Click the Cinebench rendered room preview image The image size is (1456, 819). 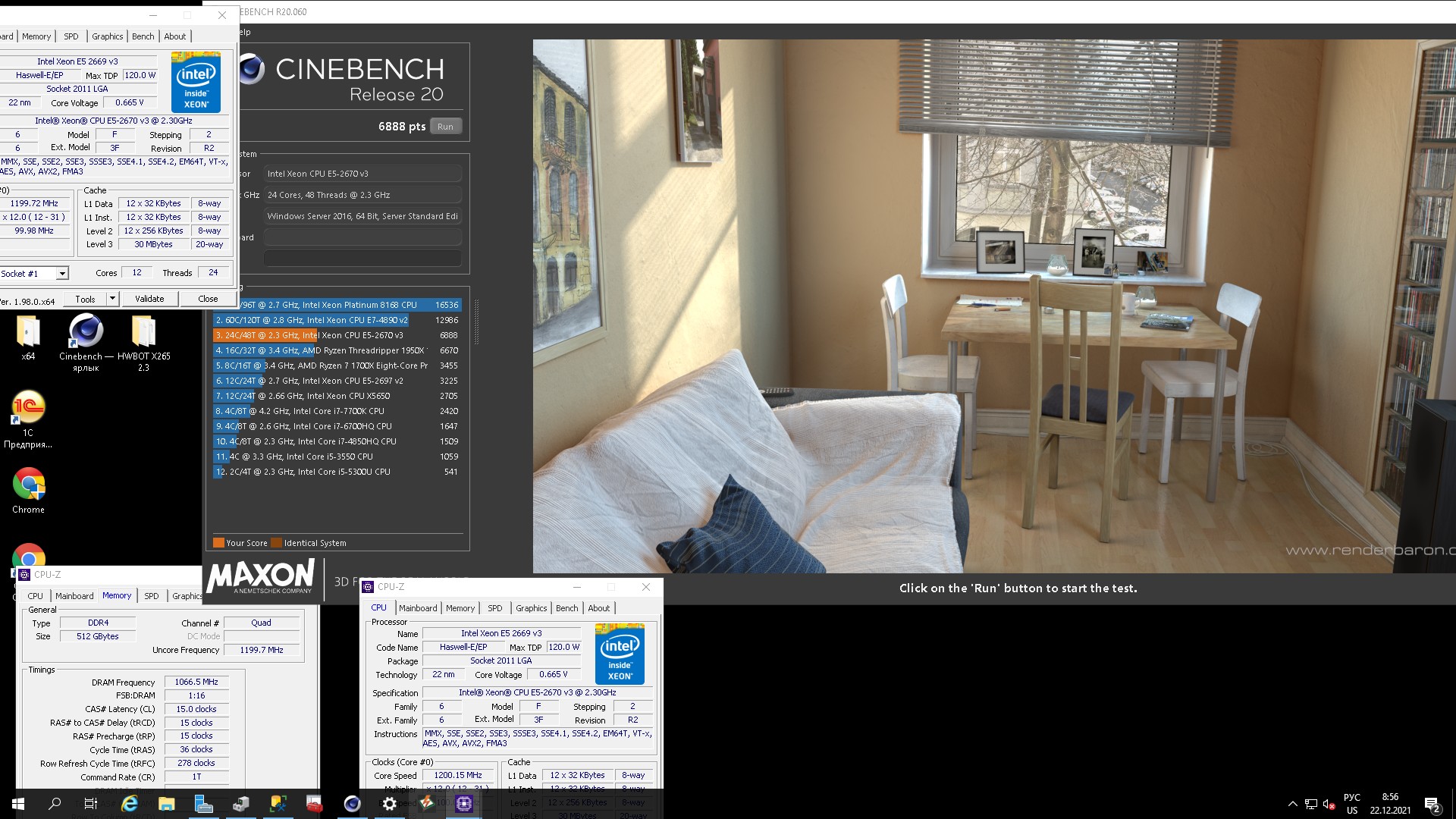(994, 306)
